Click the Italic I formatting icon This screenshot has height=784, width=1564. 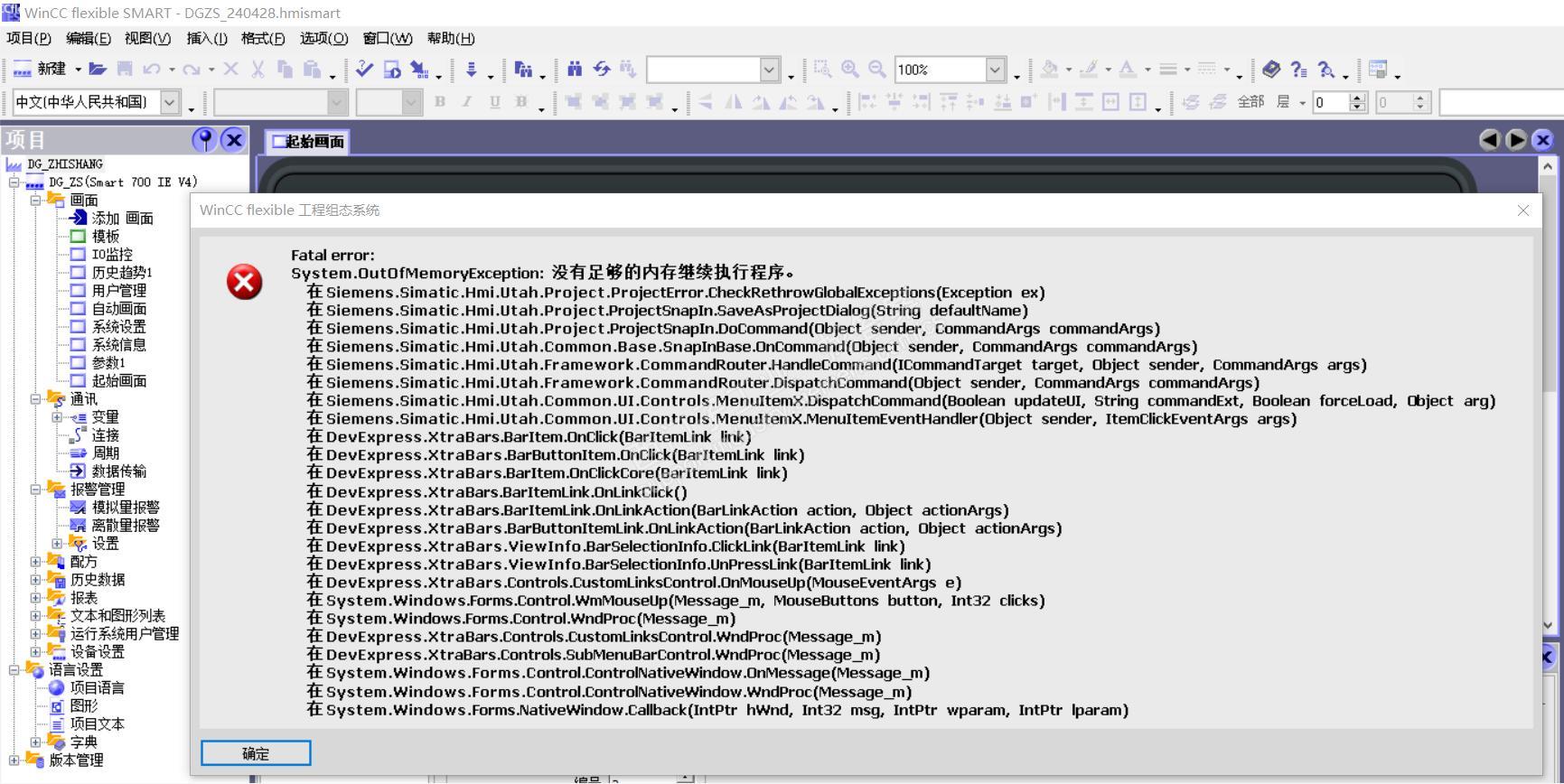tap(467, 102)
